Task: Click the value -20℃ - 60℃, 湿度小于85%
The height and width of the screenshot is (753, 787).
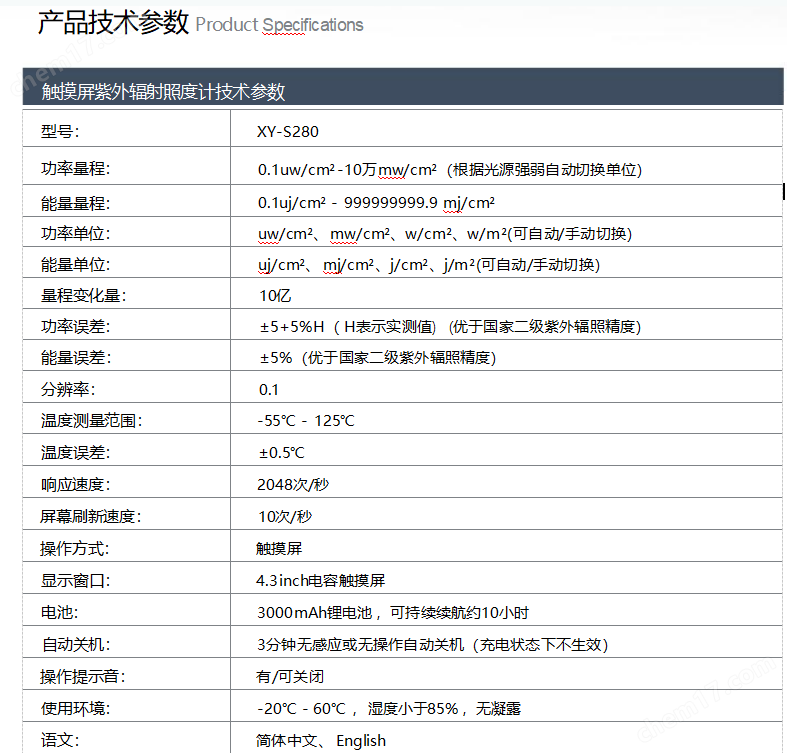Action: pyautogui.click(x=358, y=709)
